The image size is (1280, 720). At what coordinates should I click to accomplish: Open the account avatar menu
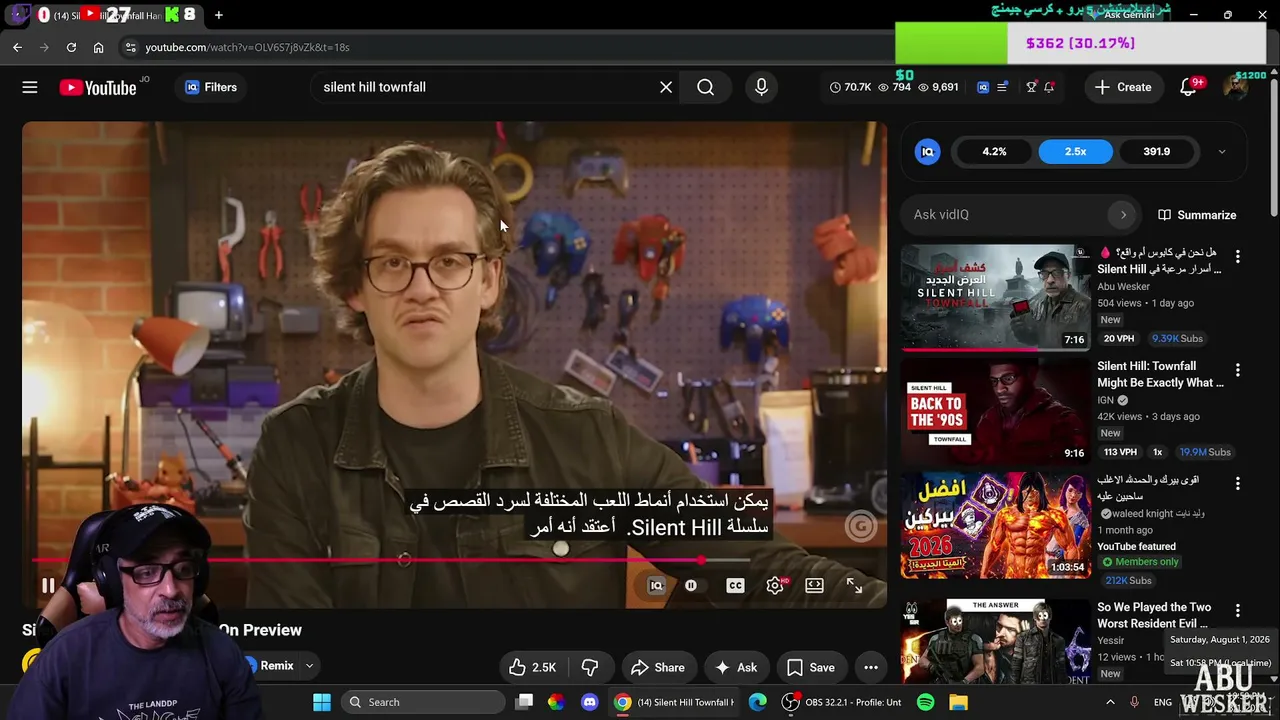[x=1236, y=87]
